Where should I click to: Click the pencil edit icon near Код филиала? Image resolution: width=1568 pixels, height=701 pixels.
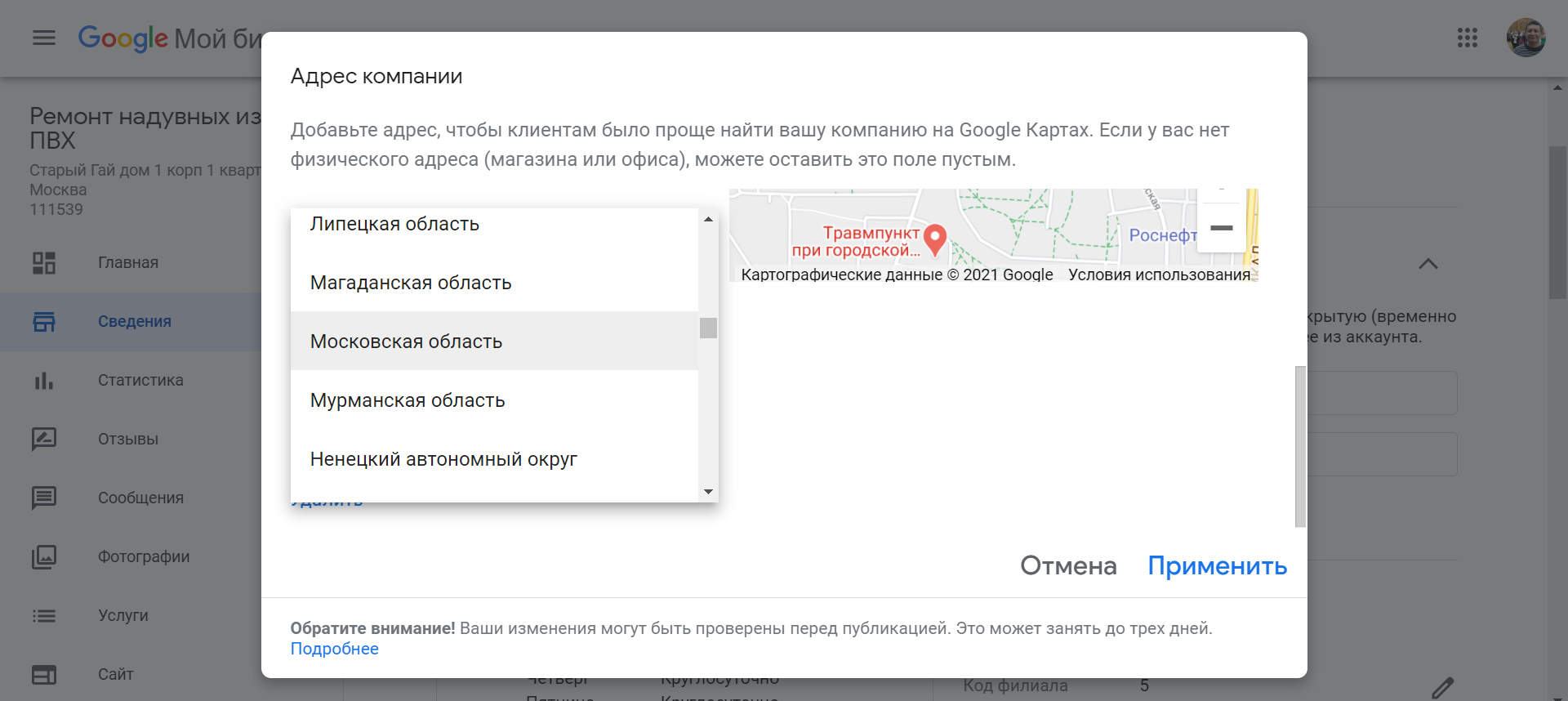(1443, 688)
